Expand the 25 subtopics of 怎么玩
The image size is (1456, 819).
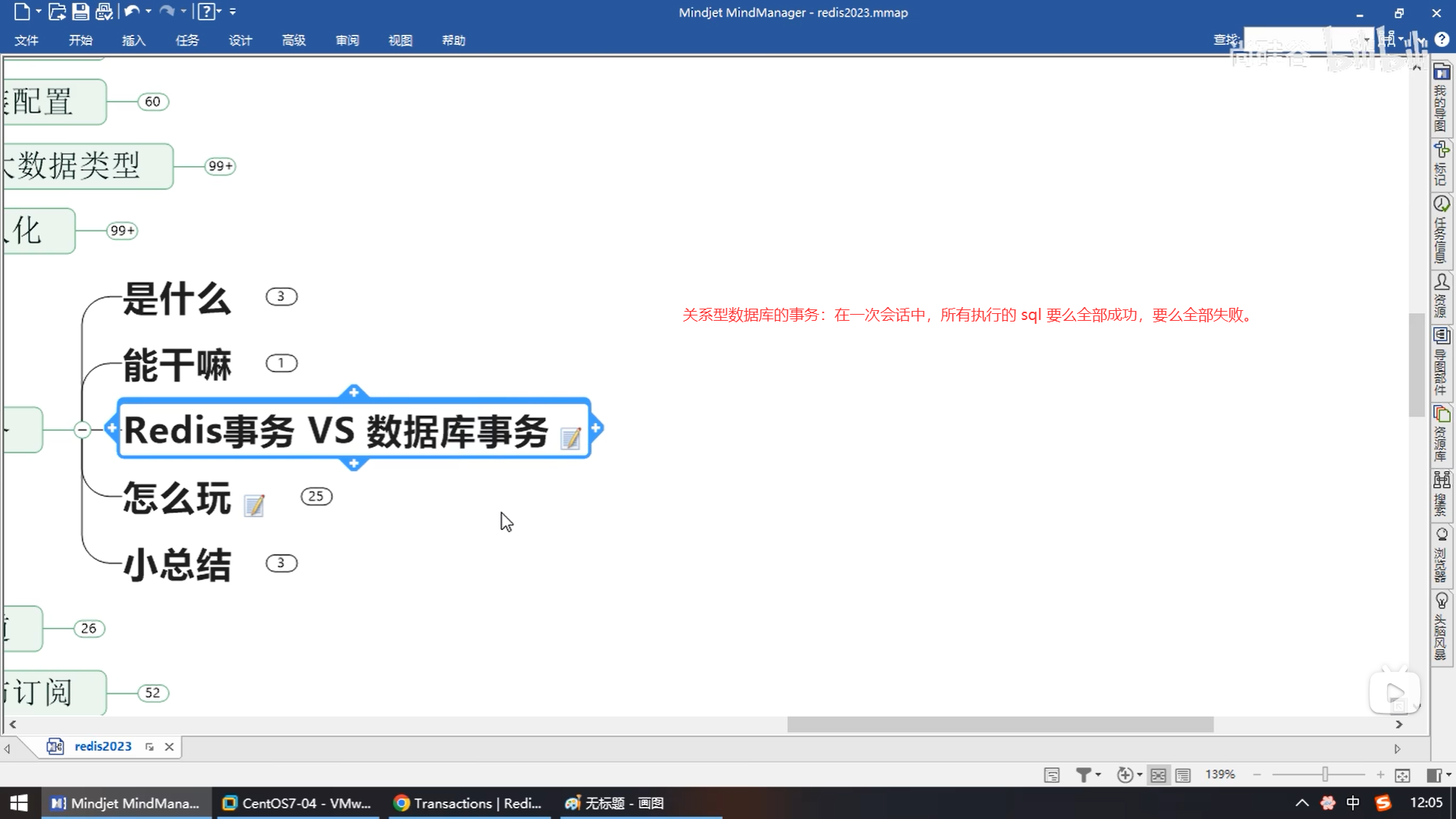316,497
